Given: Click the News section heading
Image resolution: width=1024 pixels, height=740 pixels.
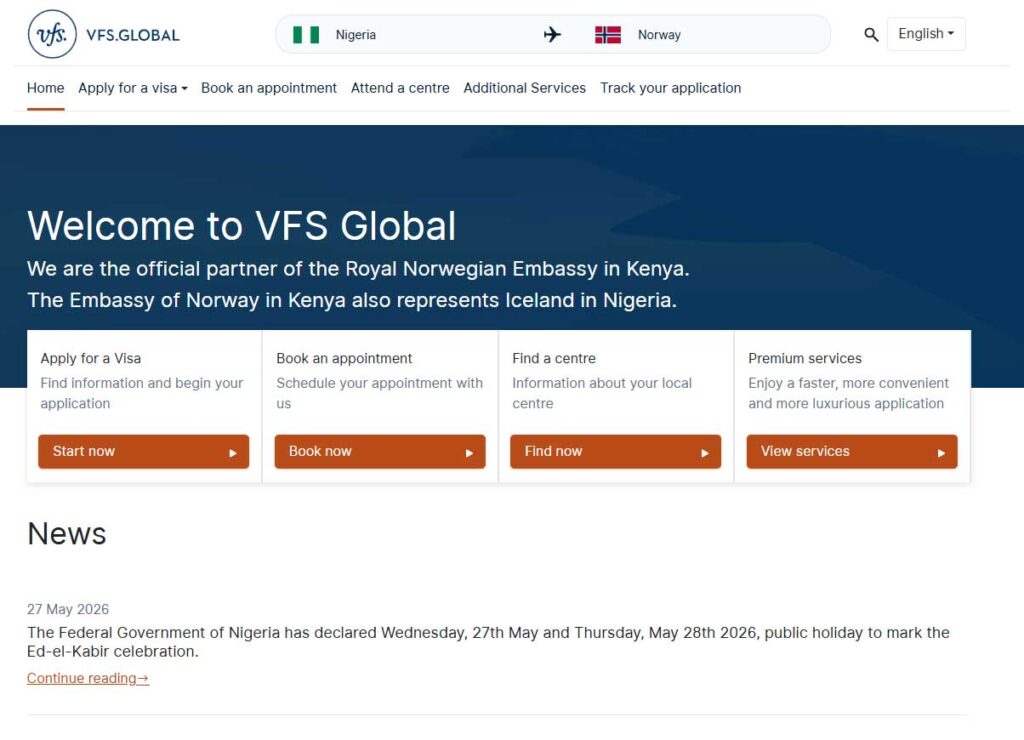Looking at the screenshot, I should (x=67, y=534).
